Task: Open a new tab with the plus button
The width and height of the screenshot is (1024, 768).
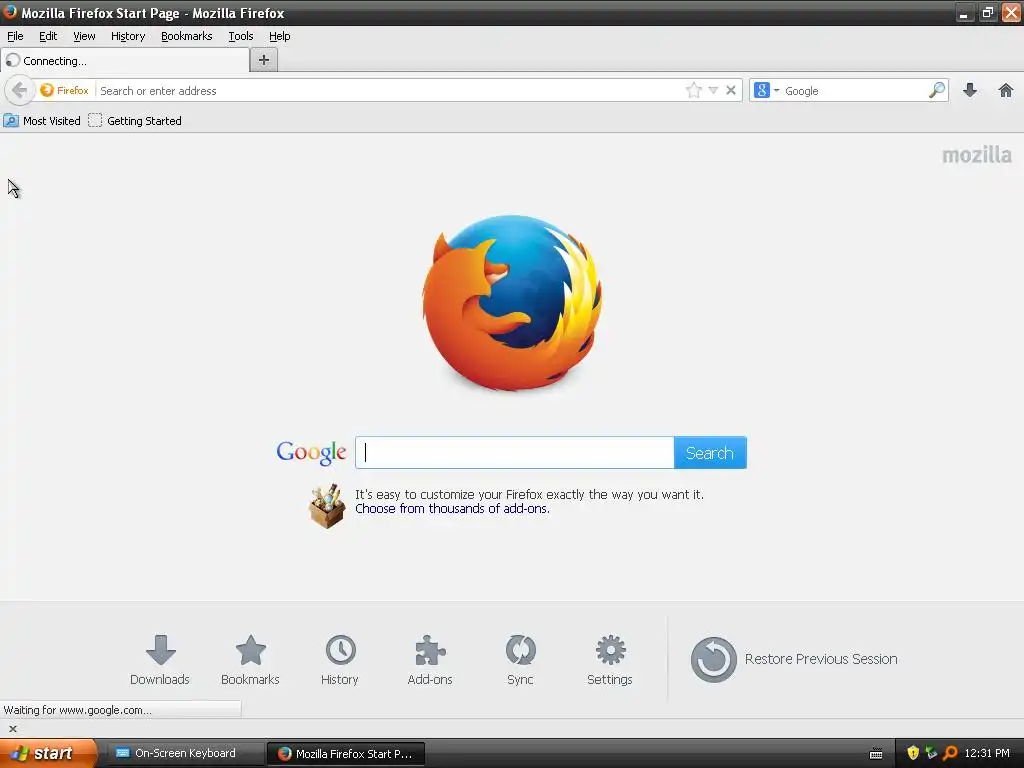Action: (x=264, y=60)
